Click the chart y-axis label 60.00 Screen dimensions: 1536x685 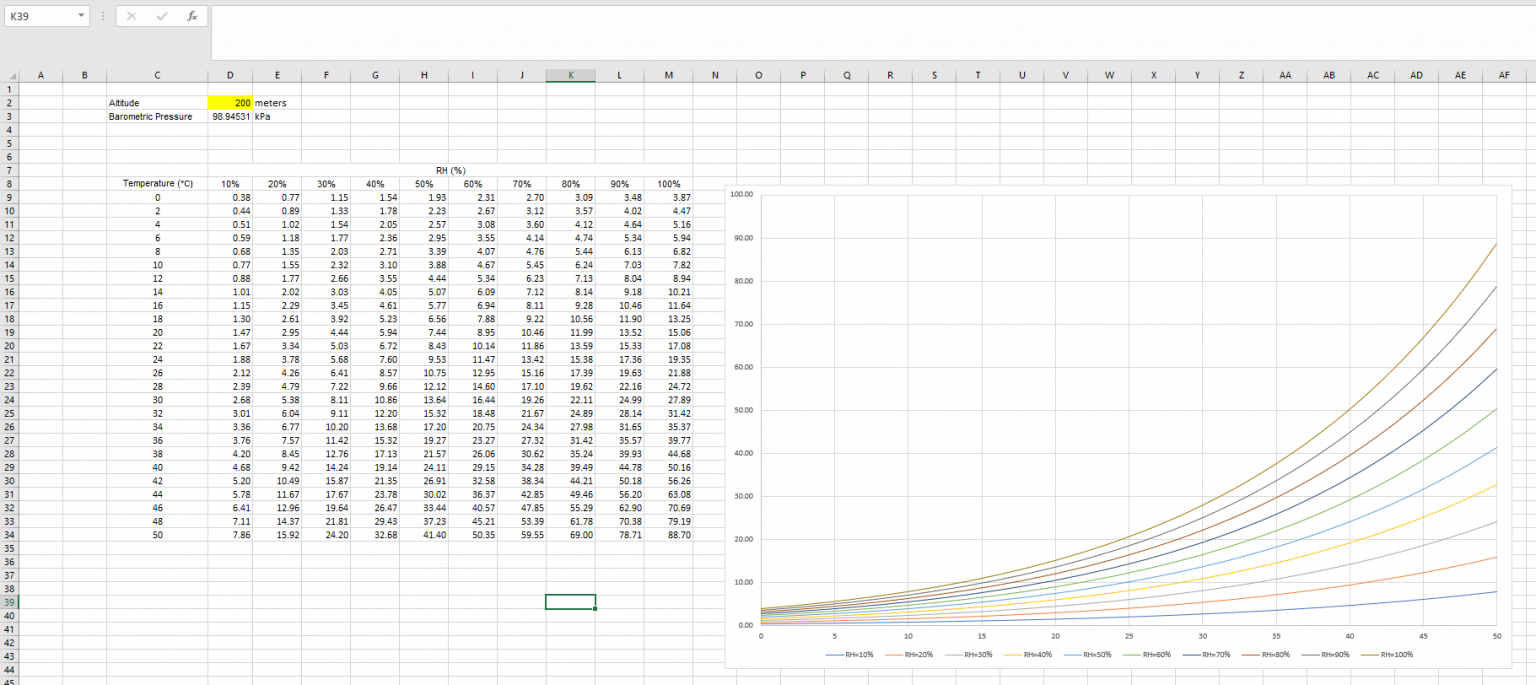pyautogui.click(x=743, y=367)
